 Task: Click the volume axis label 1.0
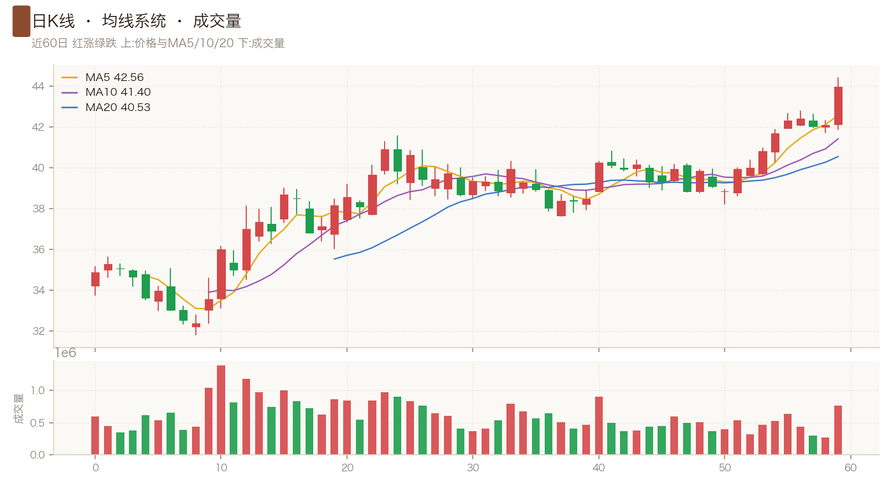pos(38,391)
